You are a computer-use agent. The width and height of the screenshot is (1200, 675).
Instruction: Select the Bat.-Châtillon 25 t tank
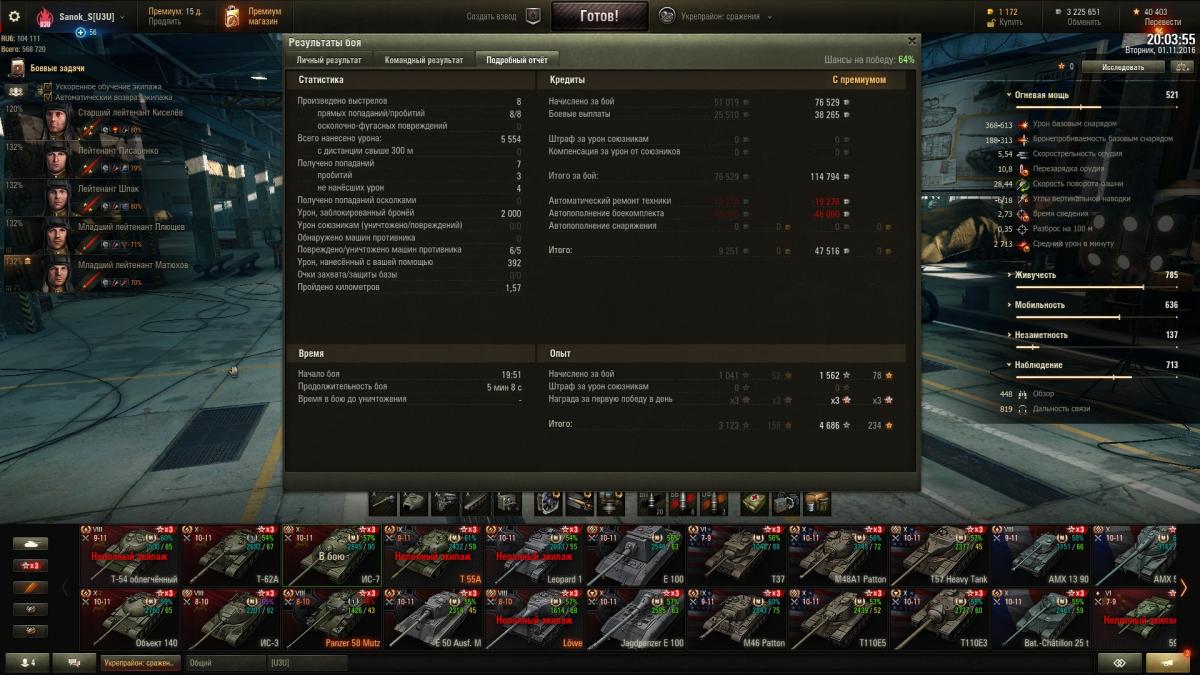tap(1039, 619)
